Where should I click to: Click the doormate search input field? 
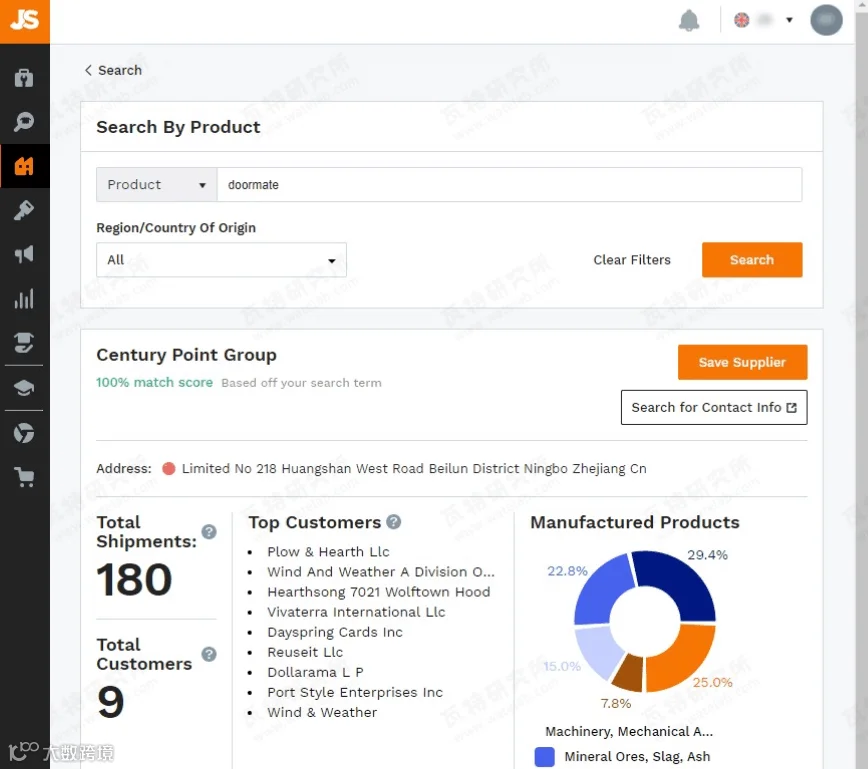click(509, 184)
